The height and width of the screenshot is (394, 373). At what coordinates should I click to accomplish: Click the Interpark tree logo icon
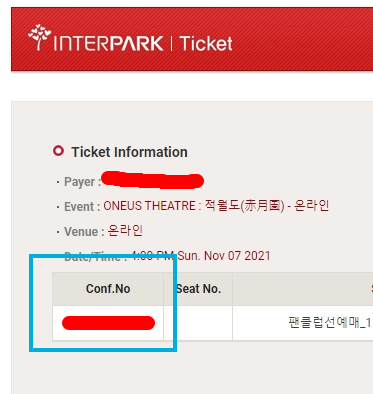(x=40, y=37)
